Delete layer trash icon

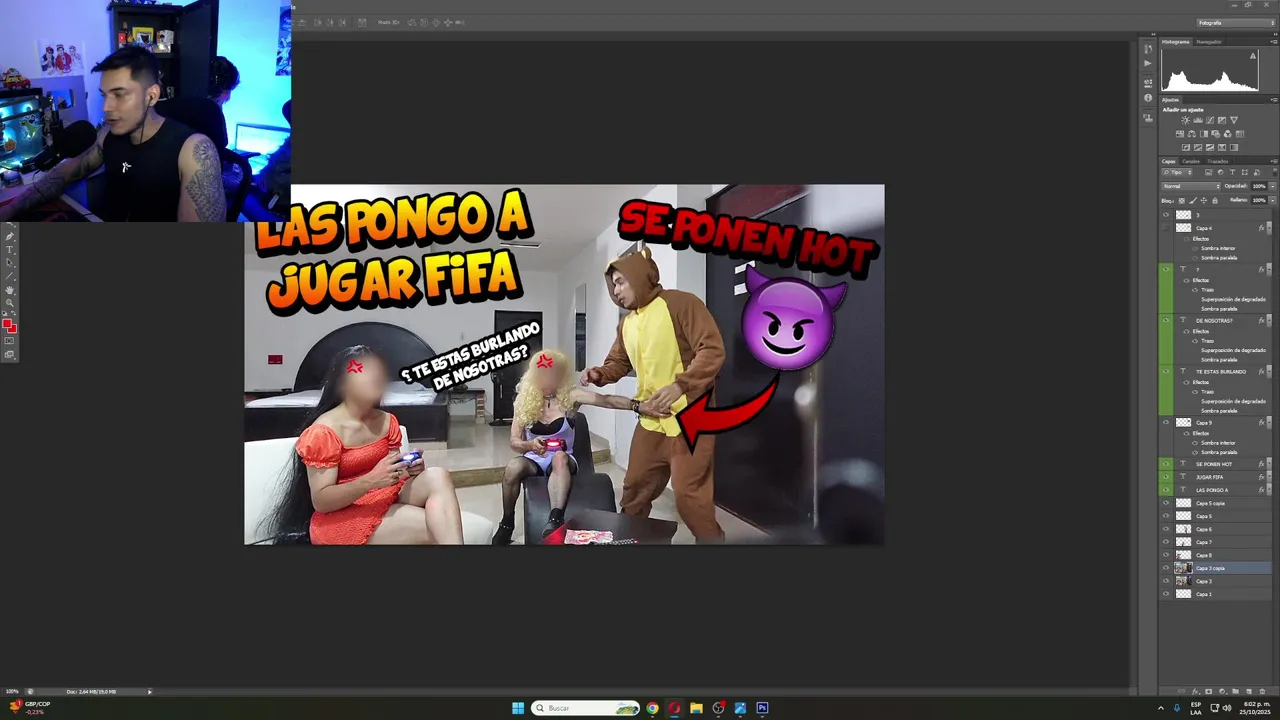(x=1262, y=691)
